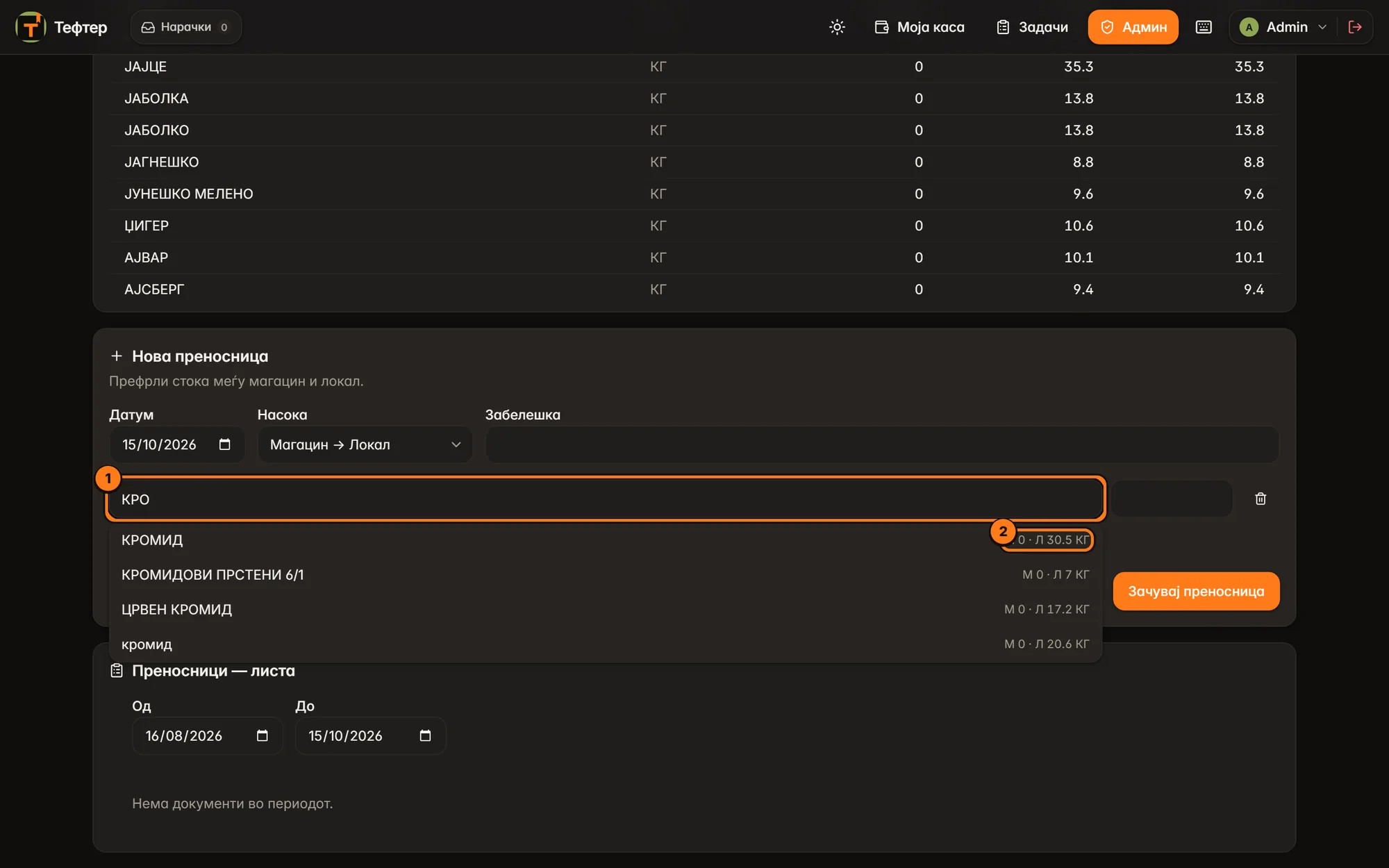Select the КРОМИД suggestion

[606, 540]
